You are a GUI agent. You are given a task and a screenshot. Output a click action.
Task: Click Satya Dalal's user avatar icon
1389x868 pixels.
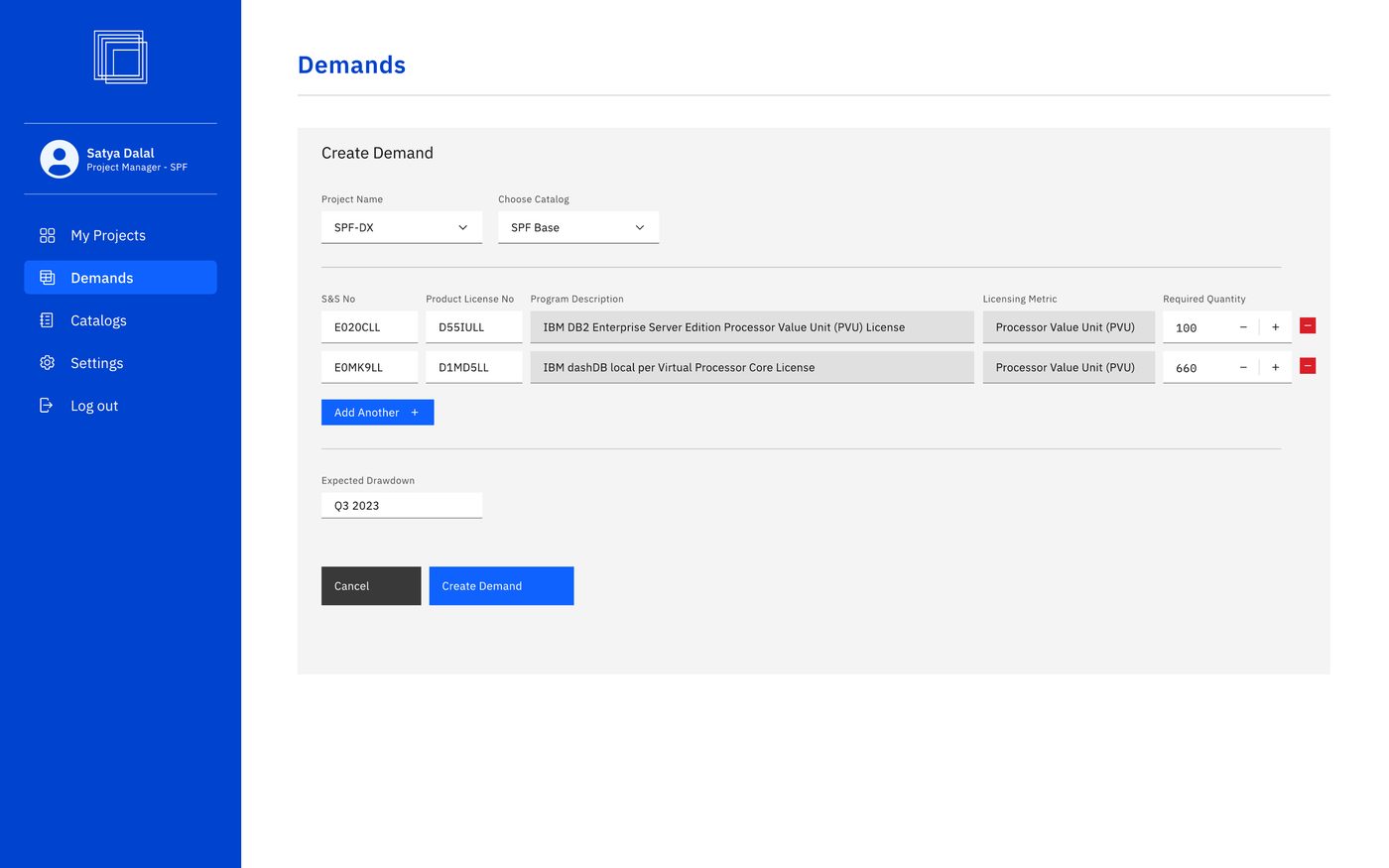60,159
